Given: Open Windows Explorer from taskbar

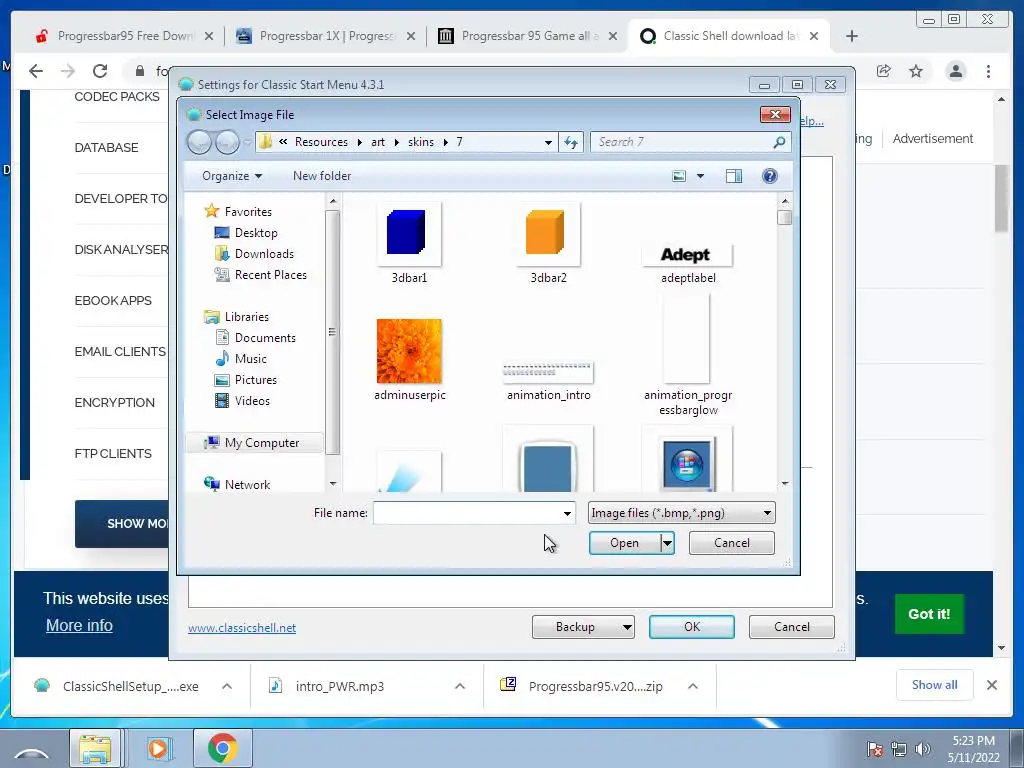Looking at the screenshot, I should pyautogui.click(x=95, y=748).
